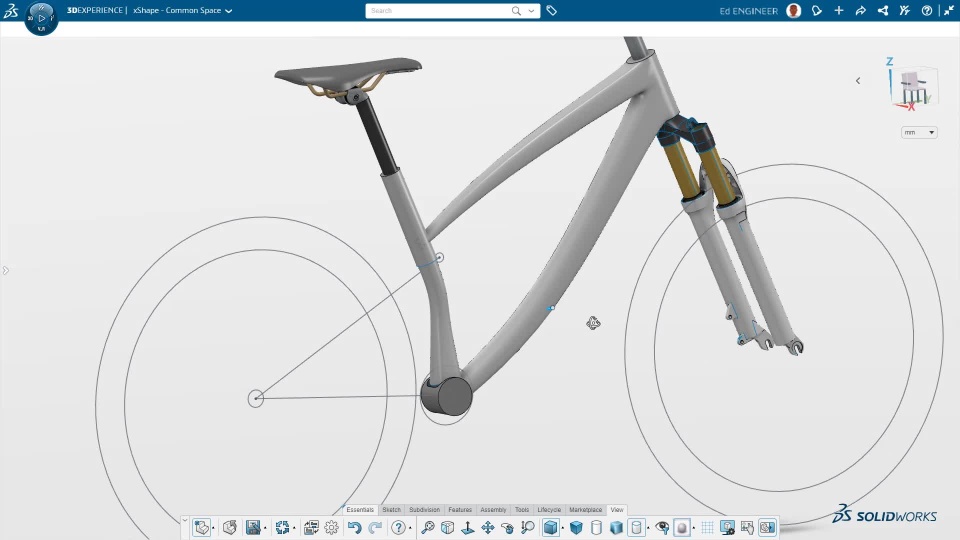Toggle the ambience sphere icon
The width and height of the screenshot is (960, 540).
tap(681, 527)
